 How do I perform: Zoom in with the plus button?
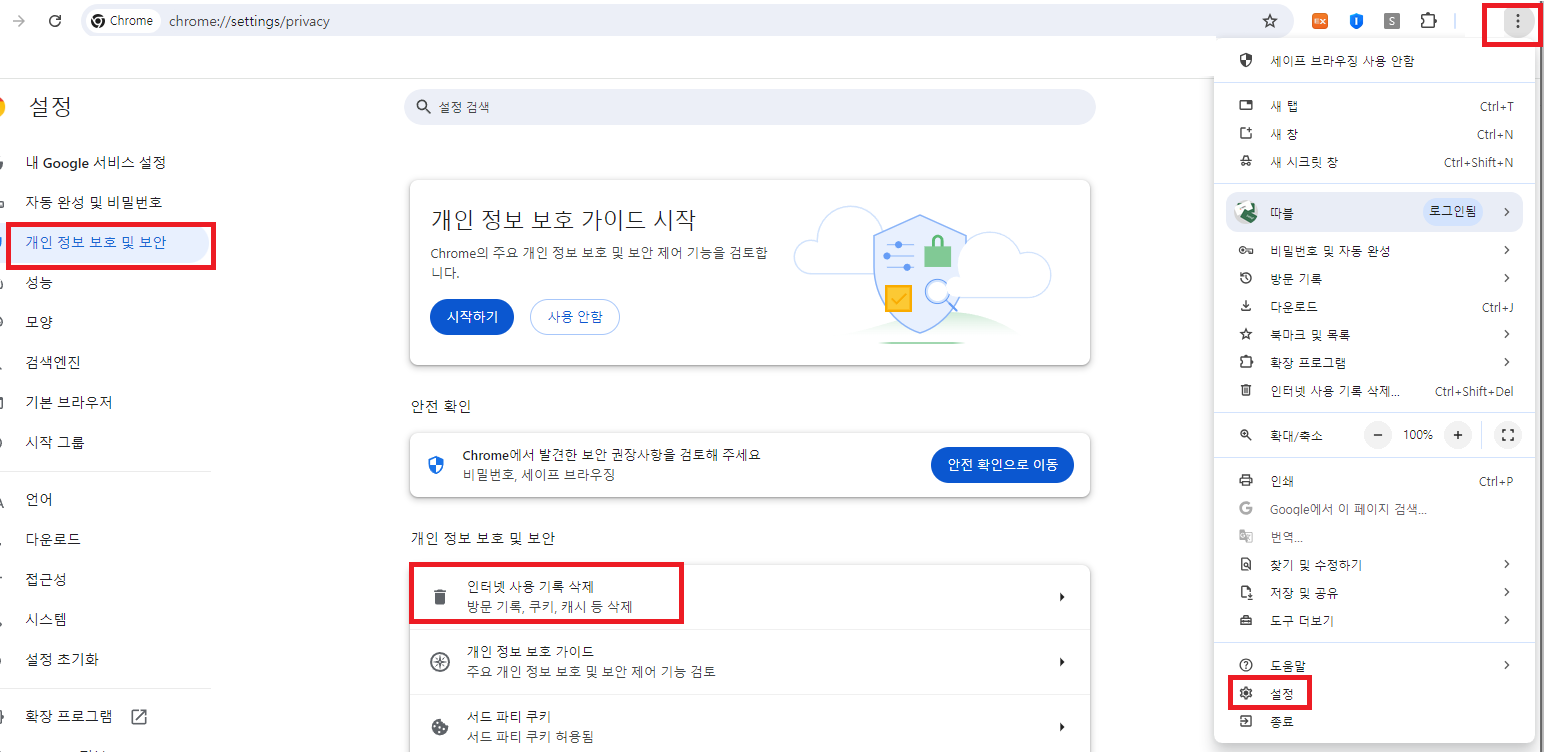[1458, 435]
